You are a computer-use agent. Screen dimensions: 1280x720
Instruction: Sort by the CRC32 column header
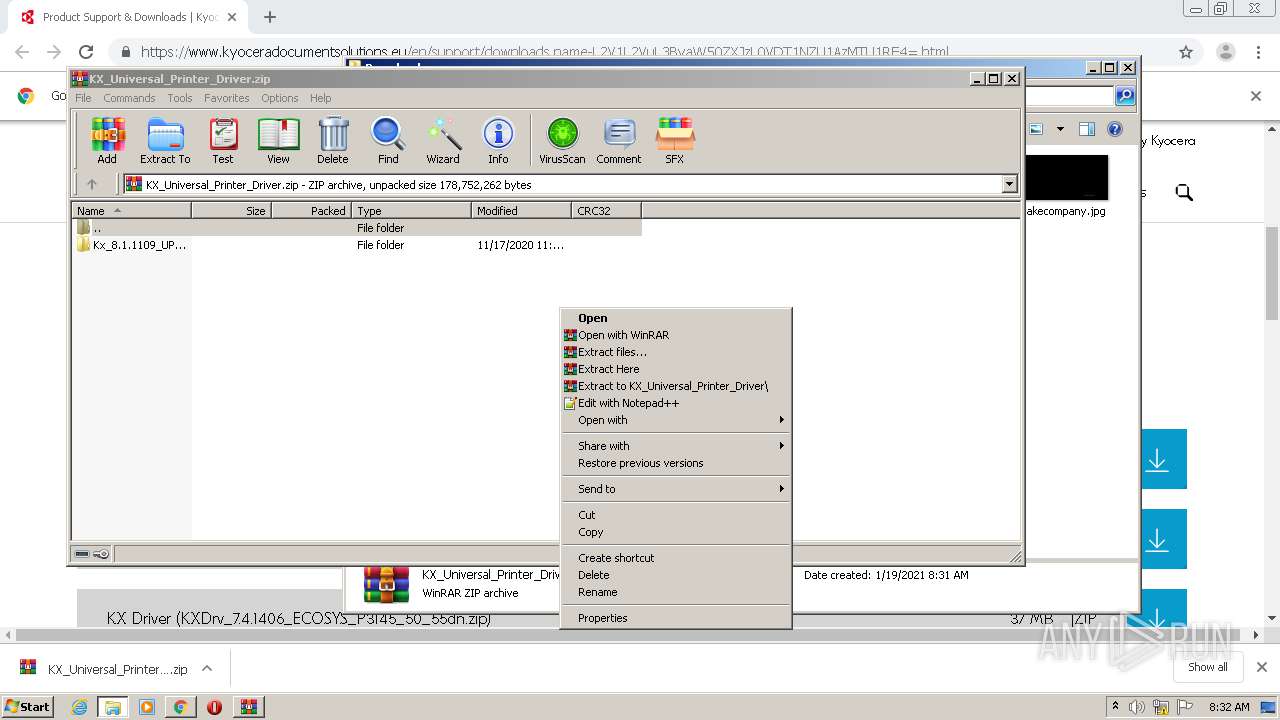click(x=606, y=210)
